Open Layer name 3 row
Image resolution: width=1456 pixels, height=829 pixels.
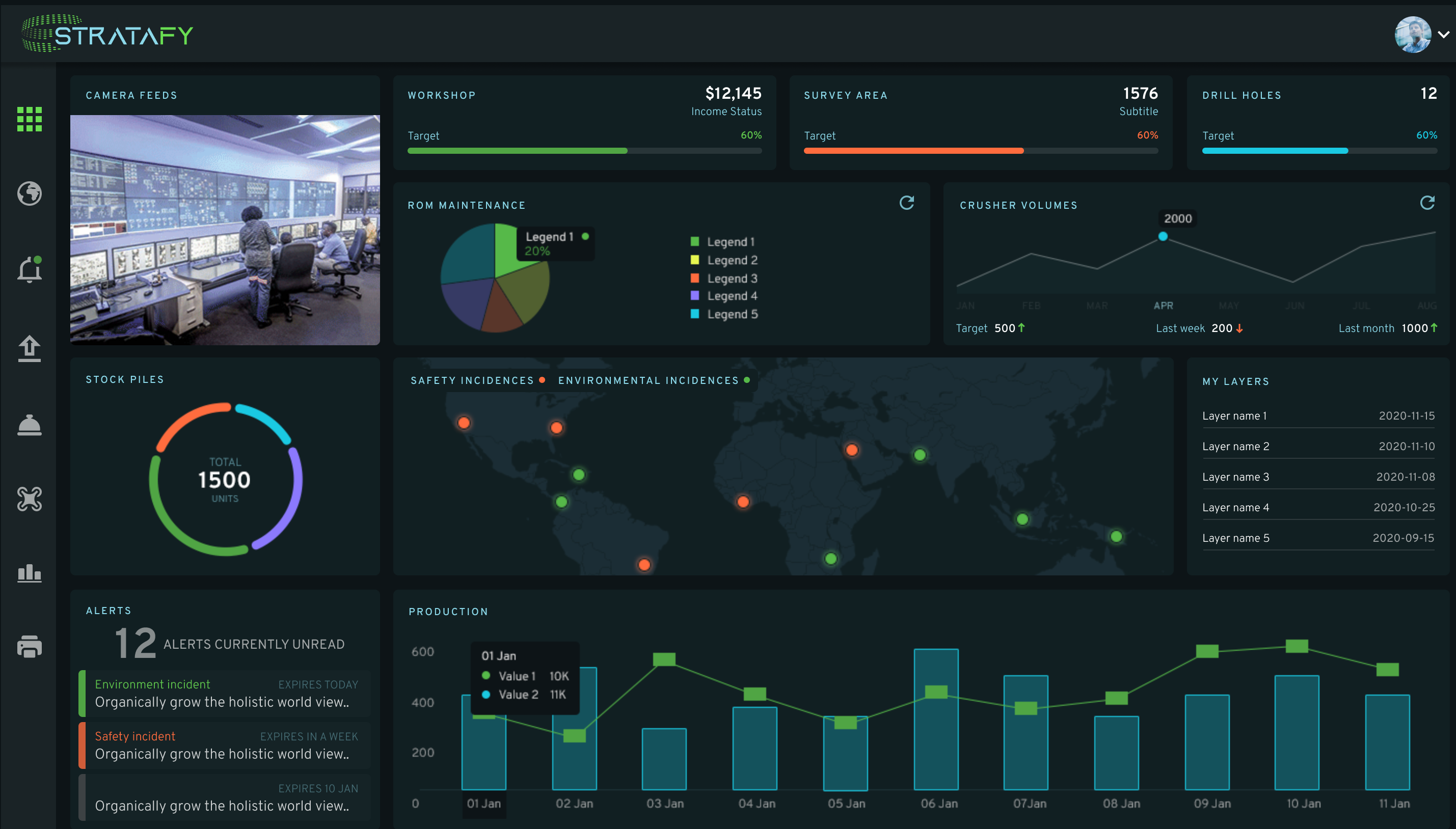click(1318, 477)
